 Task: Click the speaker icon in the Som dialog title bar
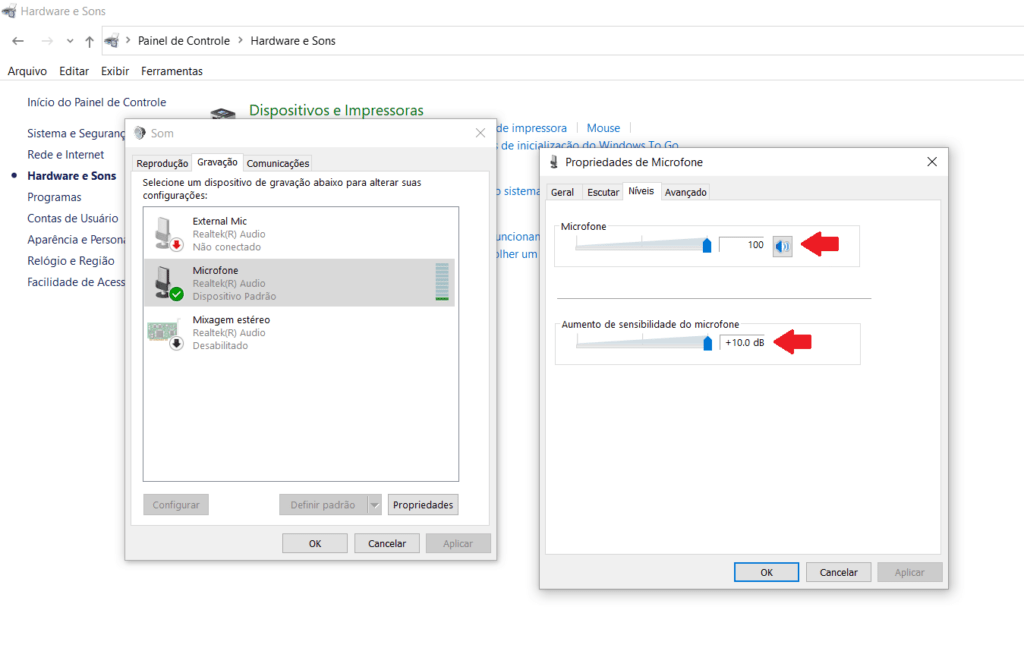[x=141, y=132]
